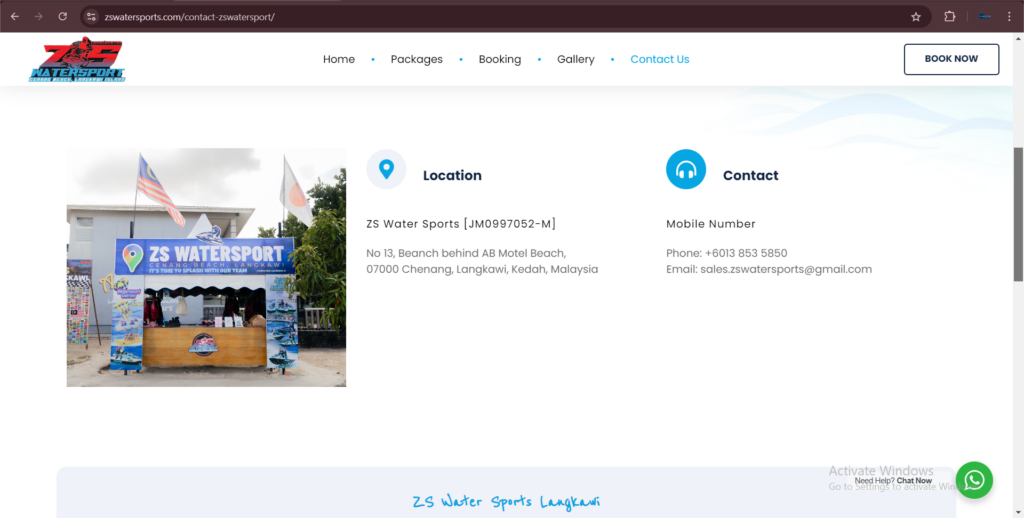Select the Contact Us menu item

[x=660, y=59]
